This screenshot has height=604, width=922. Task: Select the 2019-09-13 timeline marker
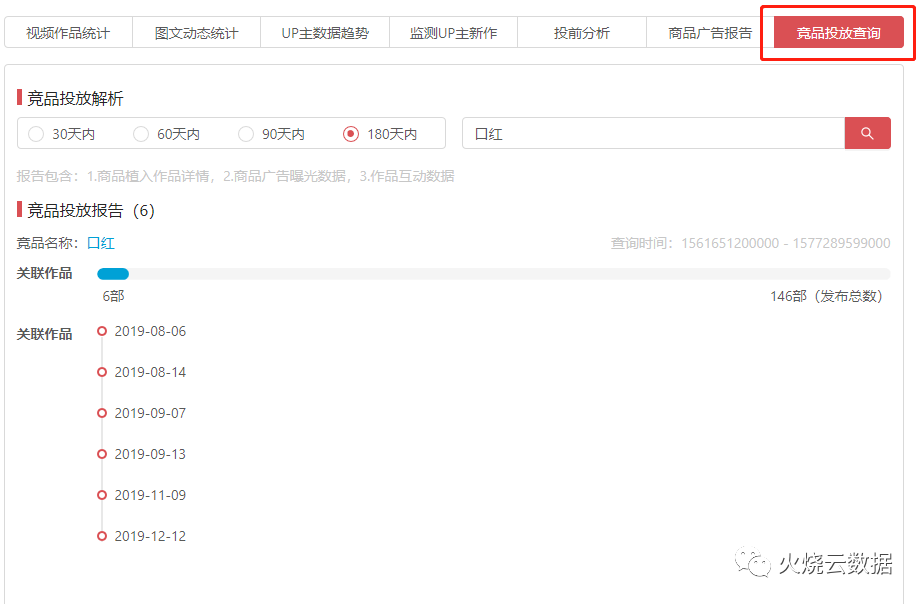point(102,454)
